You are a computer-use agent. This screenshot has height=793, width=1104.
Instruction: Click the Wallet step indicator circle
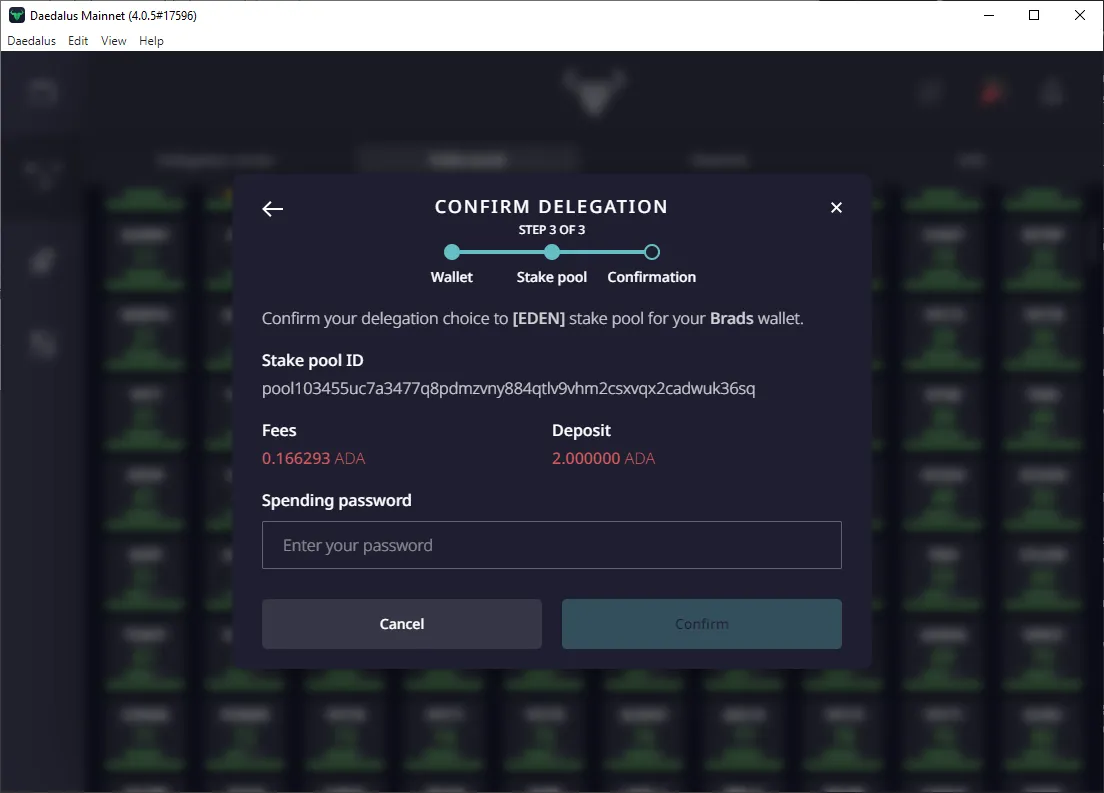tap(452, 252)
